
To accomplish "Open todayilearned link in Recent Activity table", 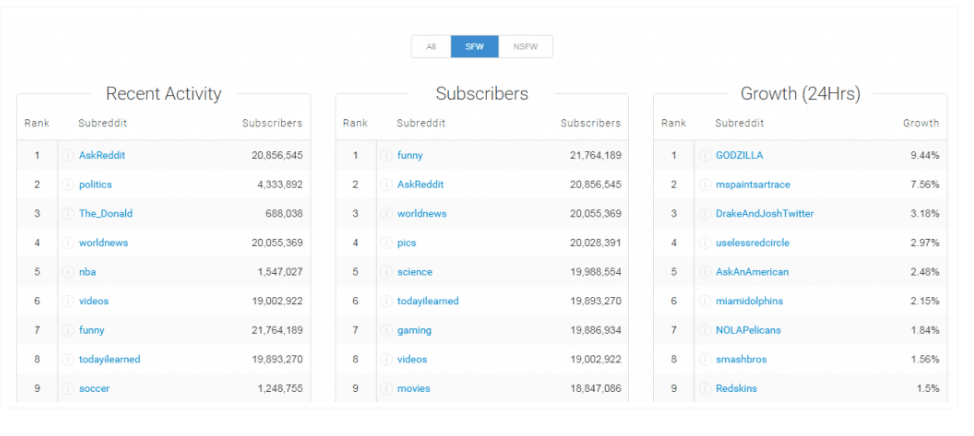I will point(109,360).
